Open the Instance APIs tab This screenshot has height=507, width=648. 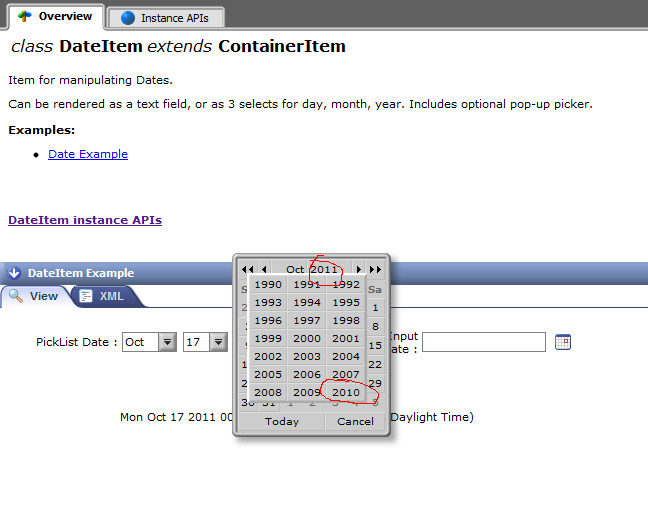coord(165,18)
